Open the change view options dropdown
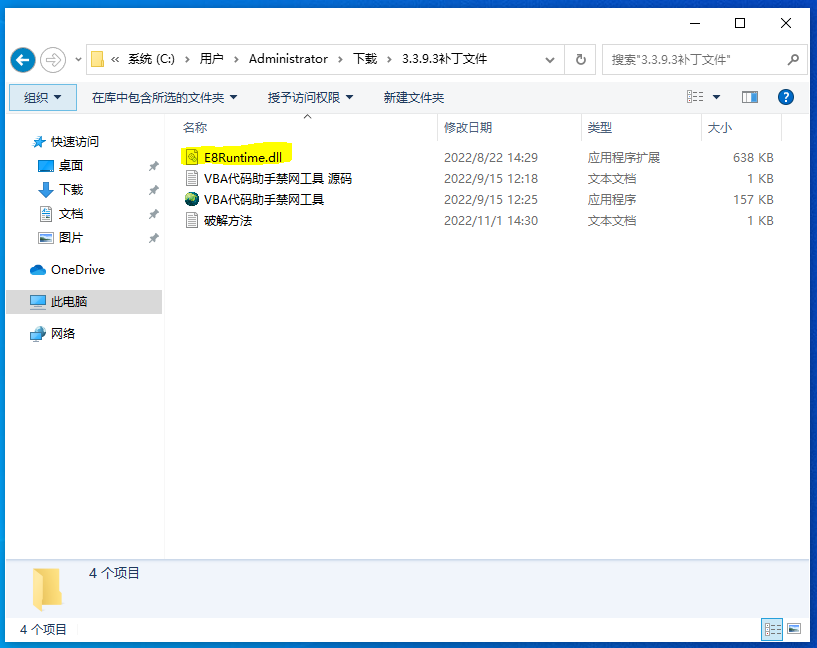Screen dimensions: 817x648 click(x=717, y=97)
